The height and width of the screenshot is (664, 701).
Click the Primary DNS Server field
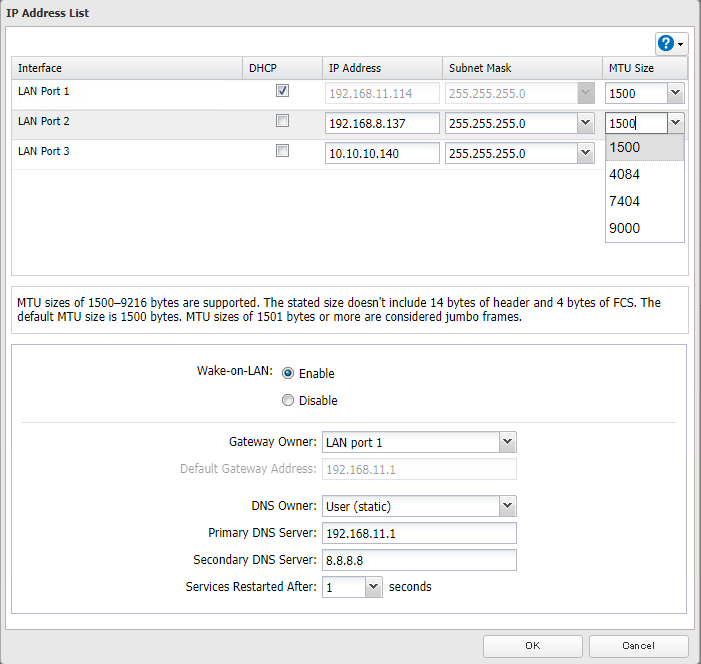417,533
